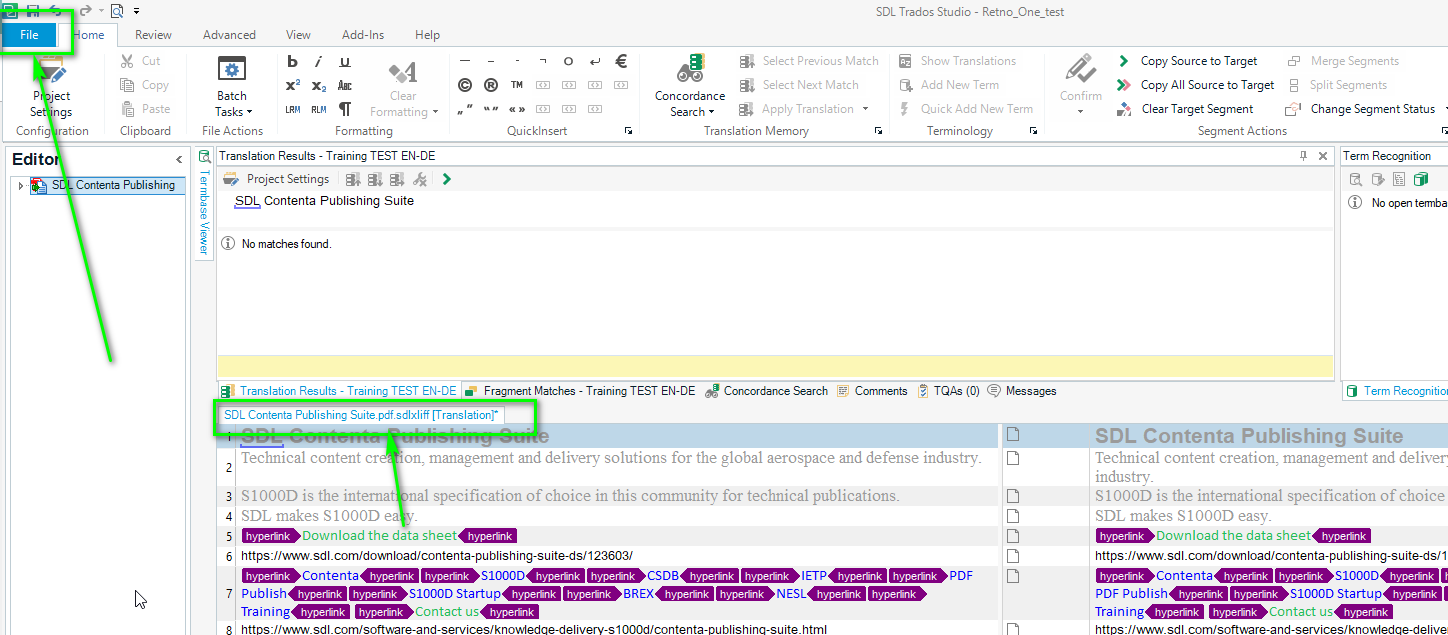Image resolution: width=1448 pixels, height=635 pixels.
Task: Expand the QuickInsert group dialog launcher
Action: 629,131
